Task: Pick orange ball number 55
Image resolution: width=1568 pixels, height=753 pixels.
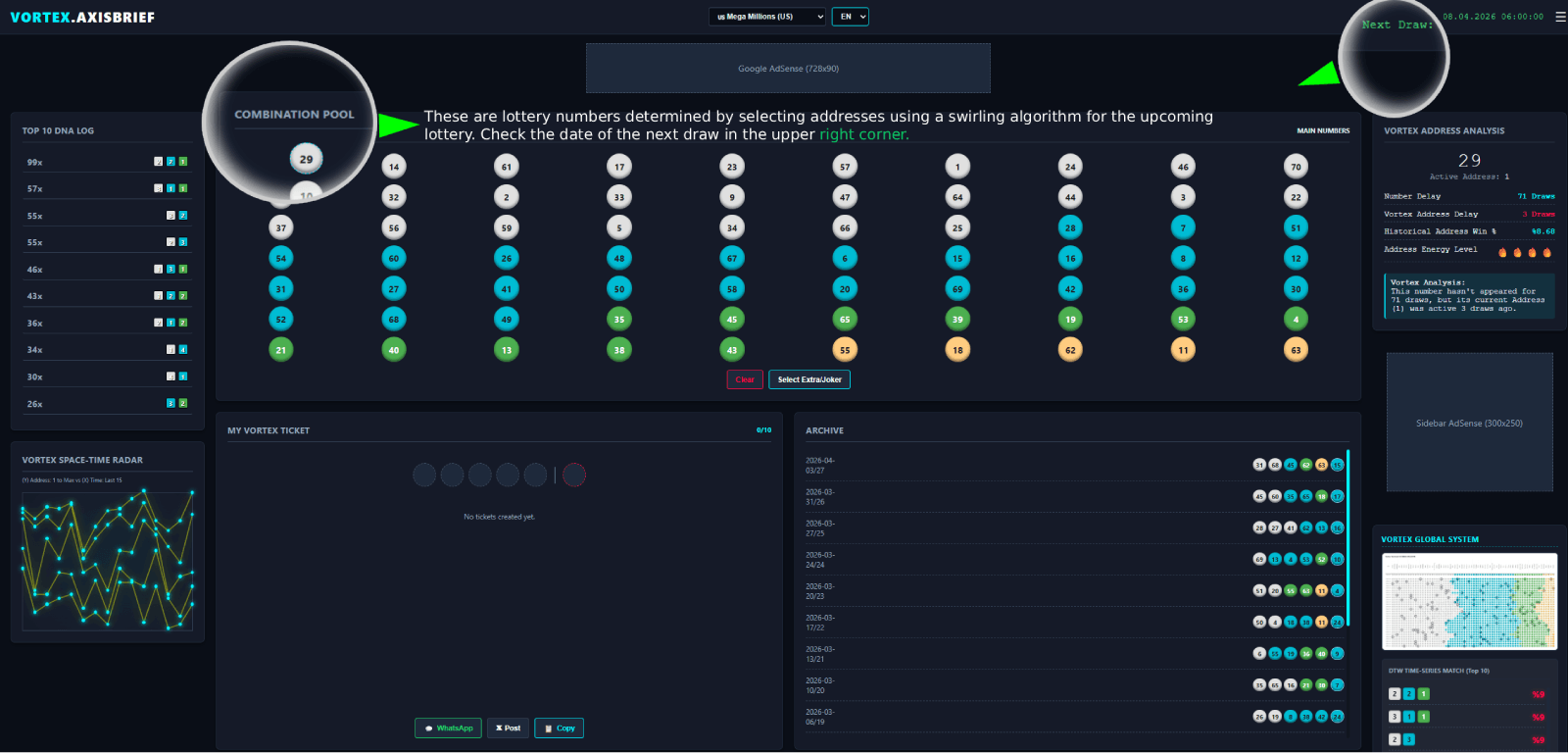Action: point(845,350)
